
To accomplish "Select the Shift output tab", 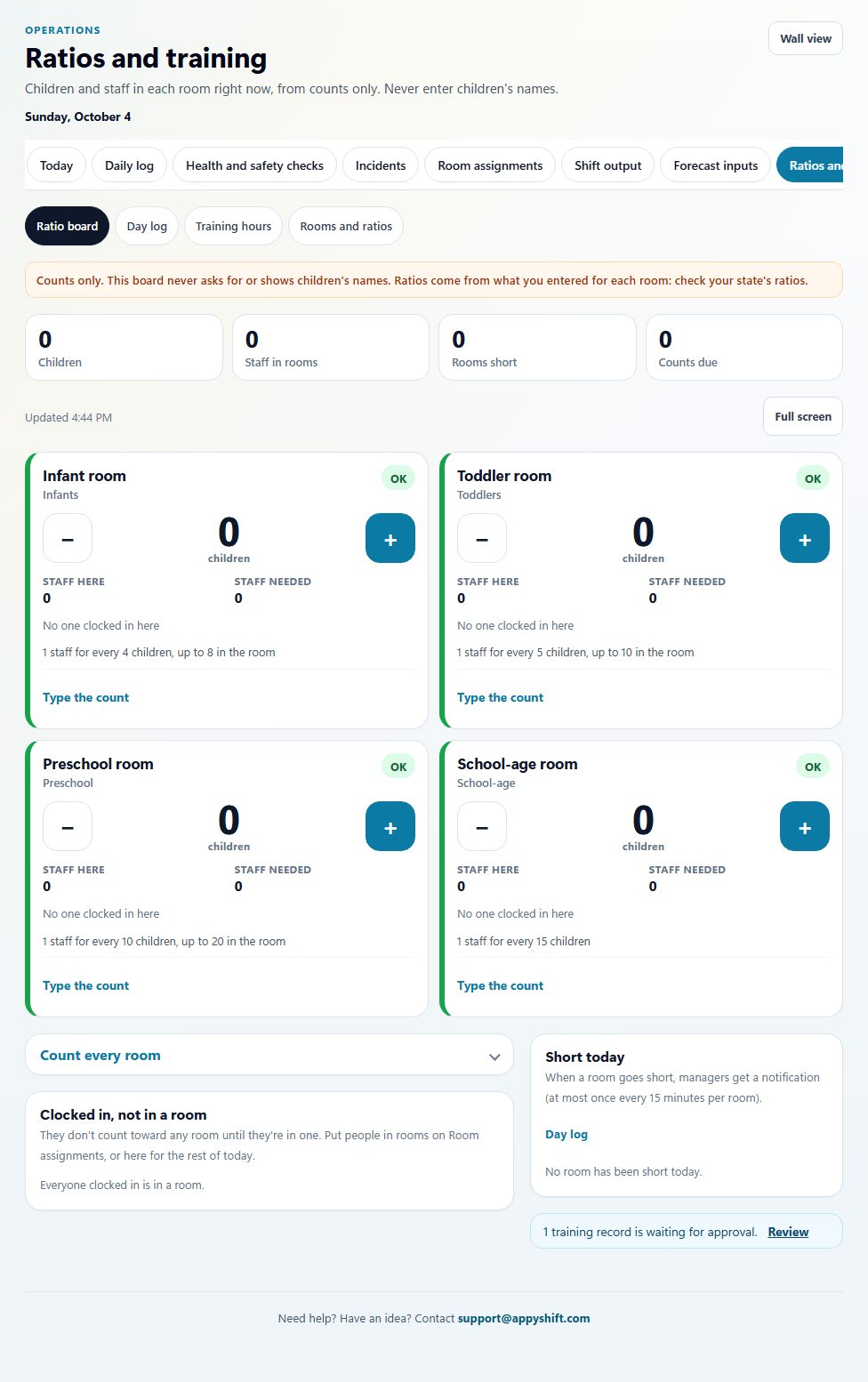I will click(608, 165).
